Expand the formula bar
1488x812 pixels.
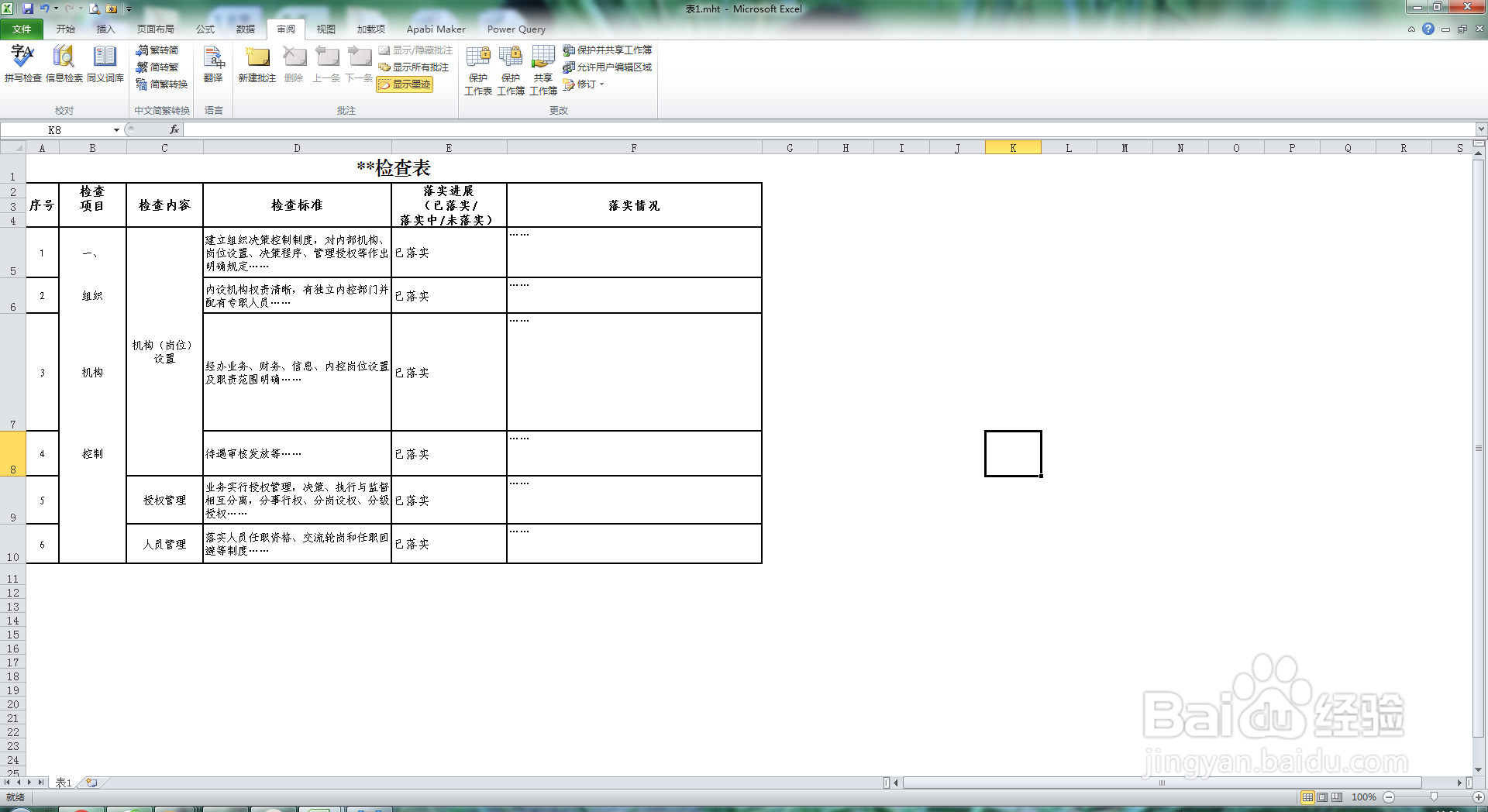tap(1481, 129)
